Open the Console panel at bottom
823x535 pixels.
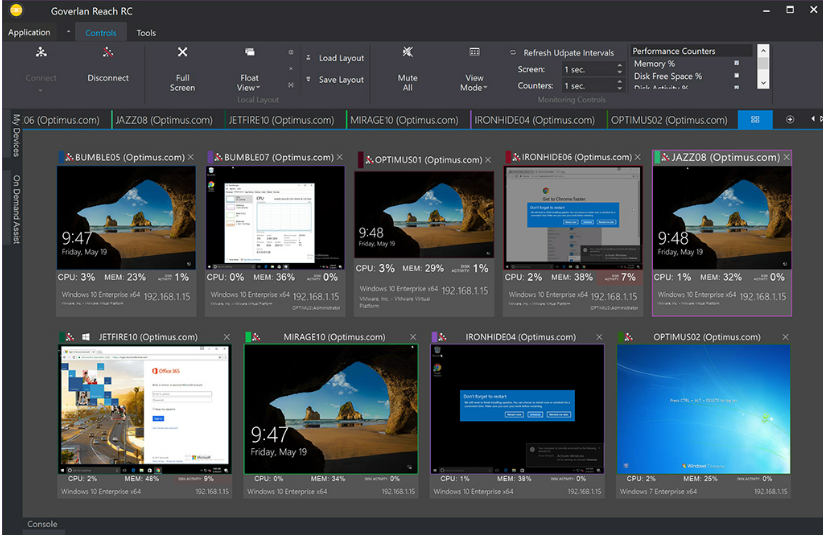point(42,524)
